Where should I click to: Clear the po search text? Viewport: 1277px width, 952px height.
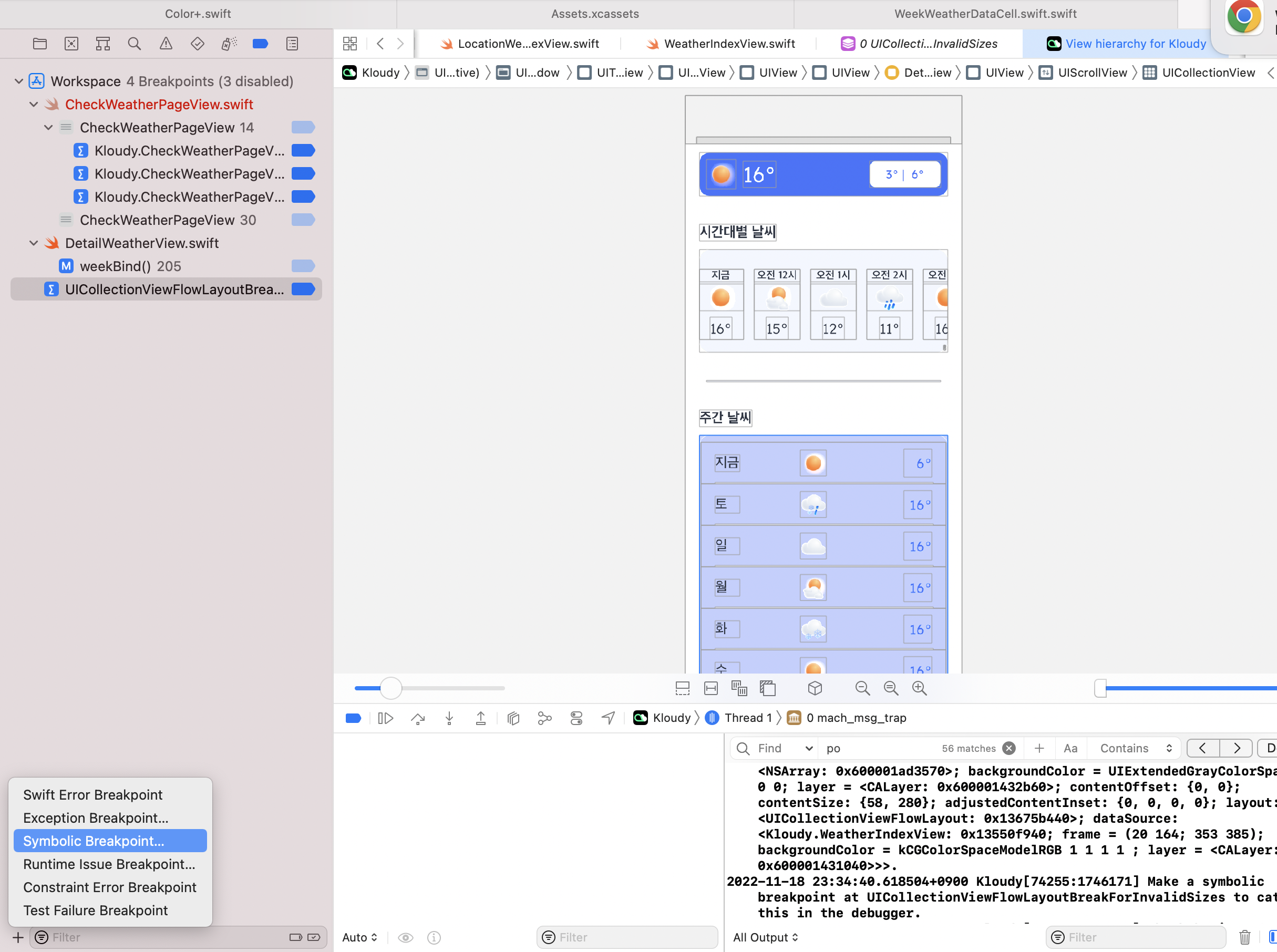1008,748
